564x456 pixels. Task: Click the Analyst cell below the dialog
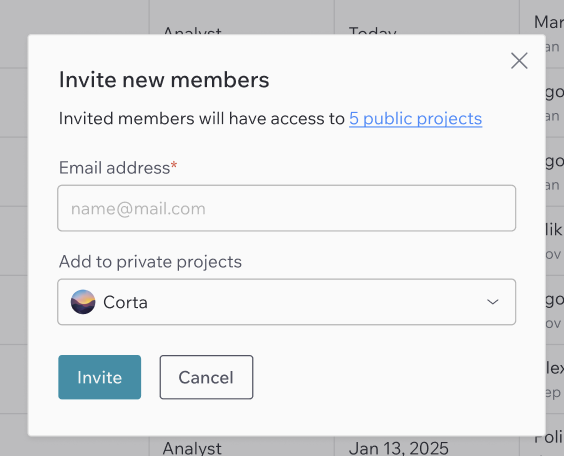click(x=192, y=448)
